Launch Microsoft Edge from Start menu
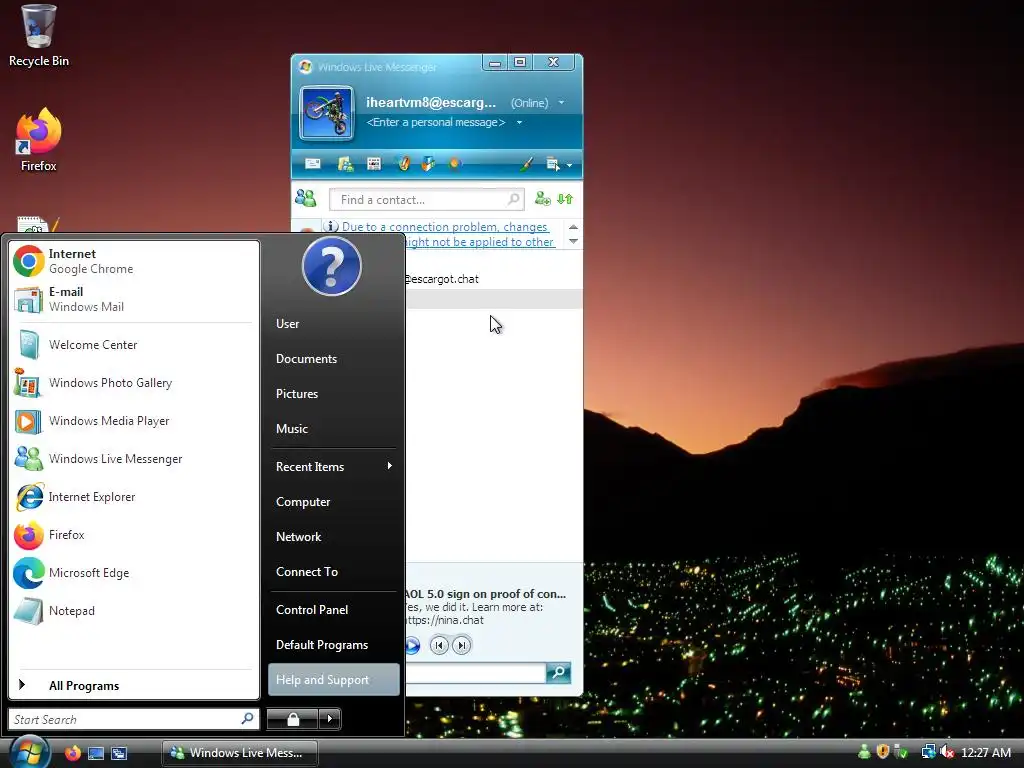 point(133,573)
